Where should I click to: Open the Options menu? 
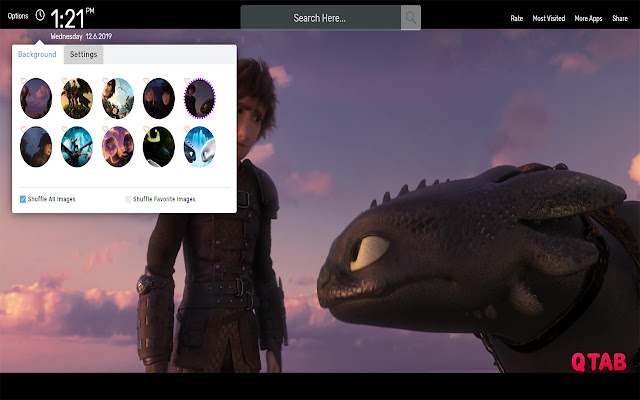(18, 16)
